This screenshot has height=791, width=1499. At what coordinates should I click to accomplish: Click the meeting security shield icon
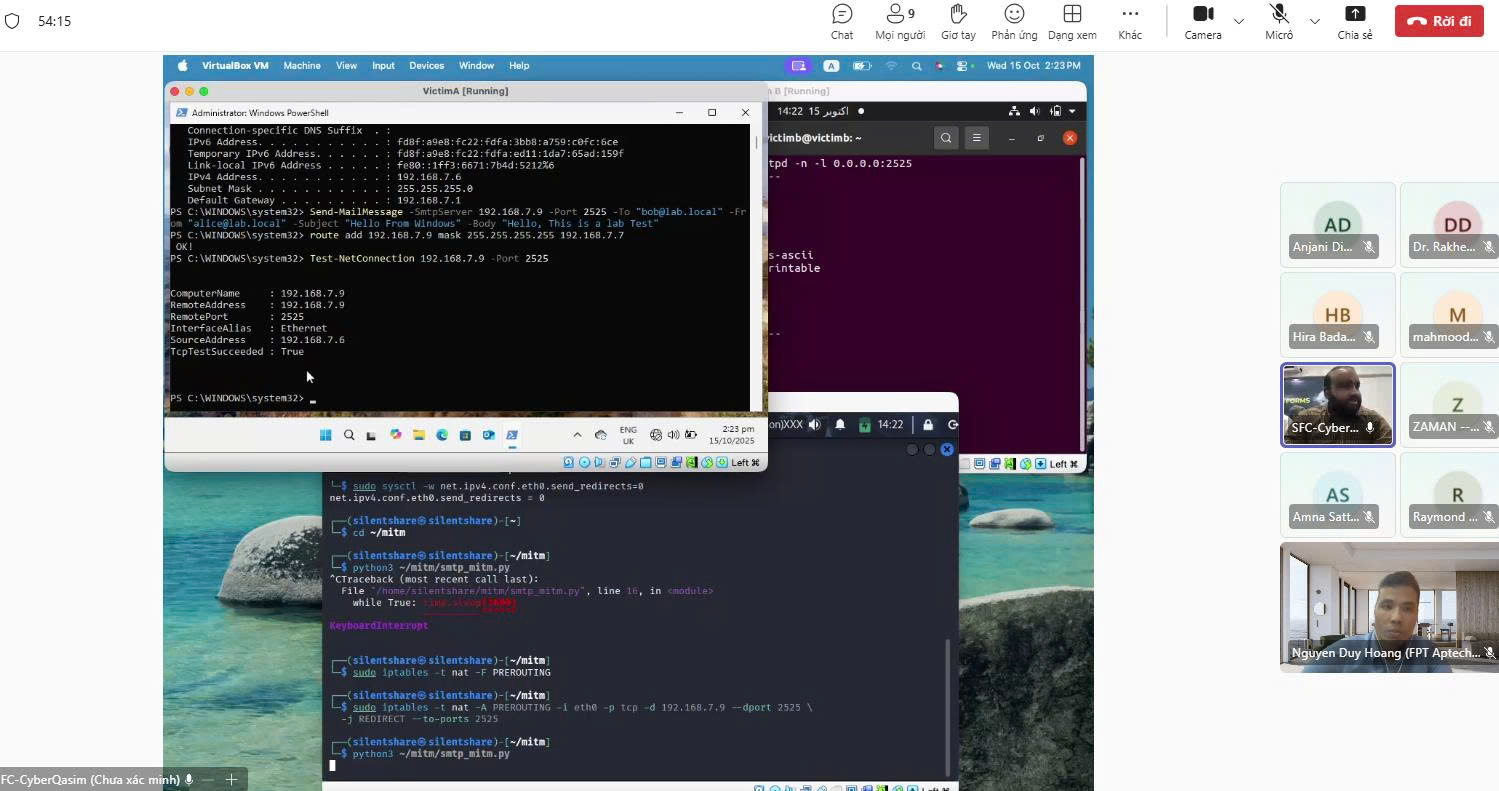[x=12, y=21]
